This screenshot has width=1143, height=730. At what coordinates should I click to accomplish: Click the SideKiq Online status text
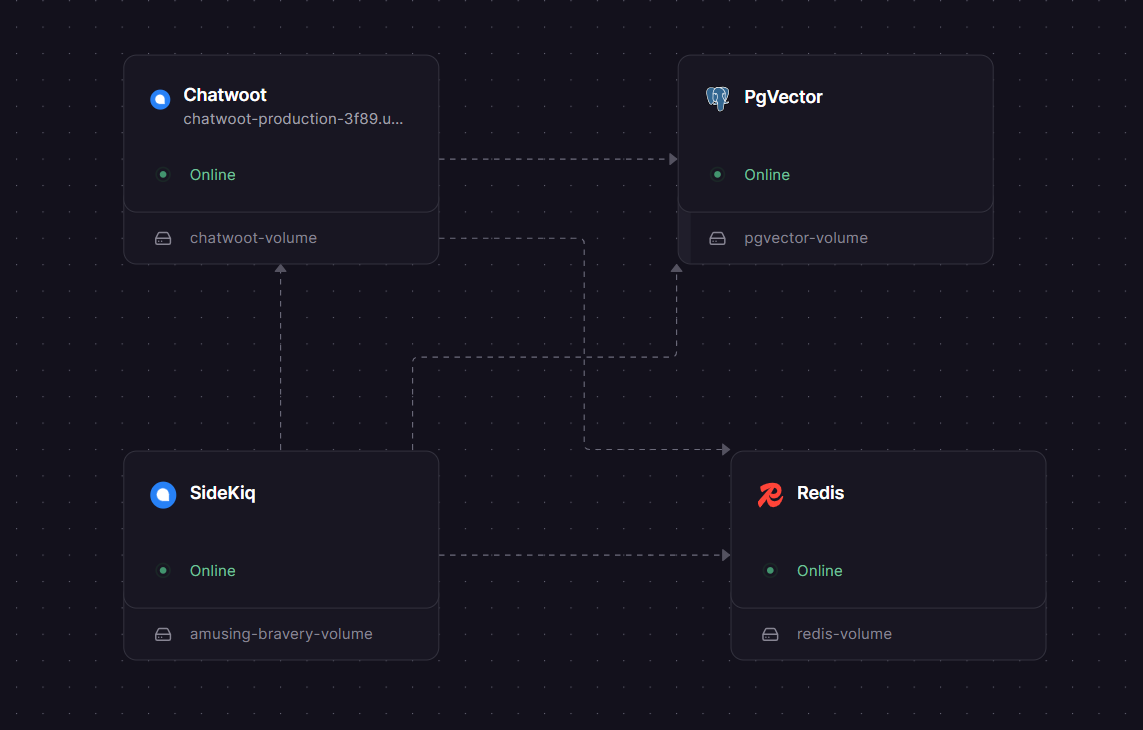212,570
